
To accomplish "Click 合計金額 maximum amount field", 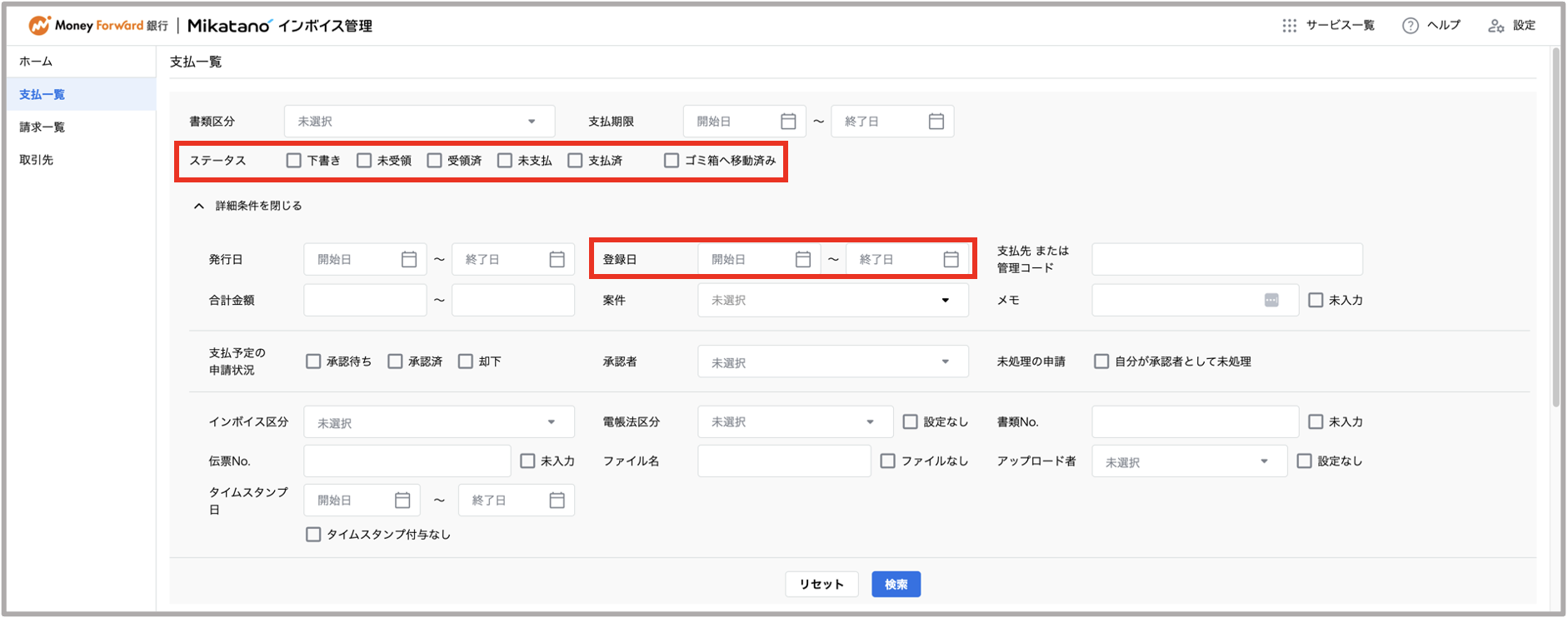I will [513, 301].
